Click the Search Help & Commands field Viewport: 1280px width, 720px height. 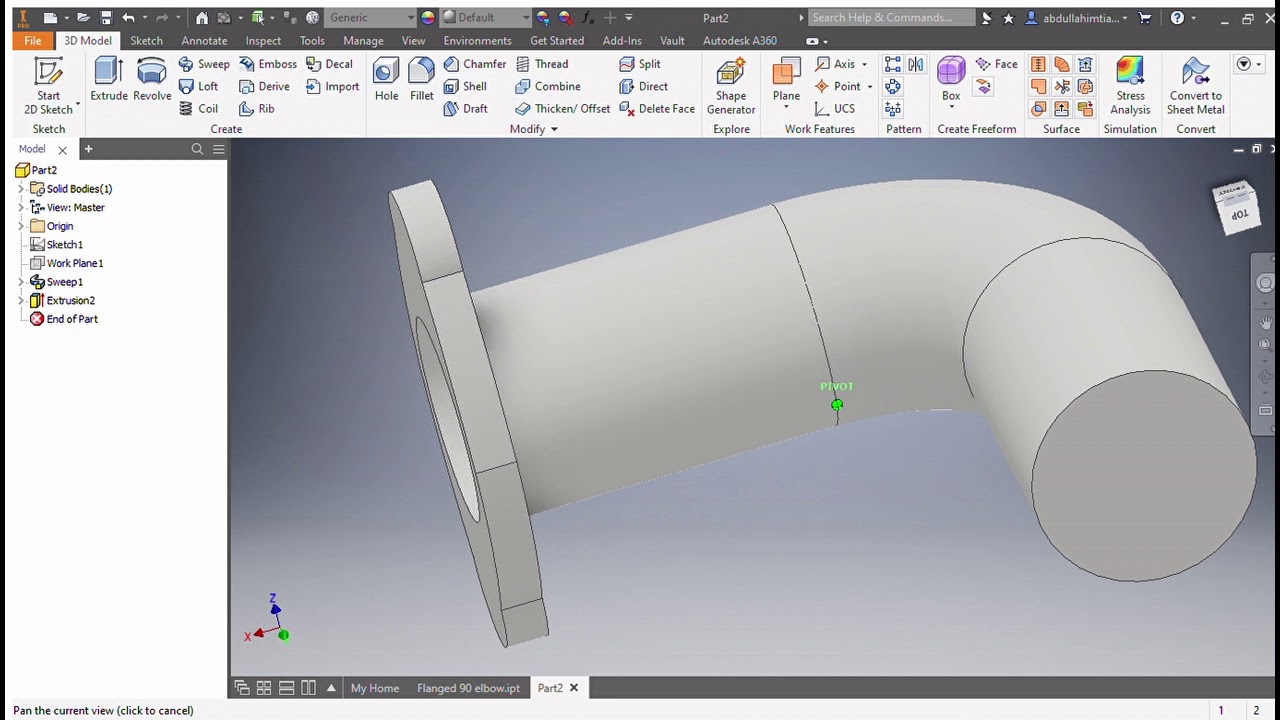coord(890,17)
